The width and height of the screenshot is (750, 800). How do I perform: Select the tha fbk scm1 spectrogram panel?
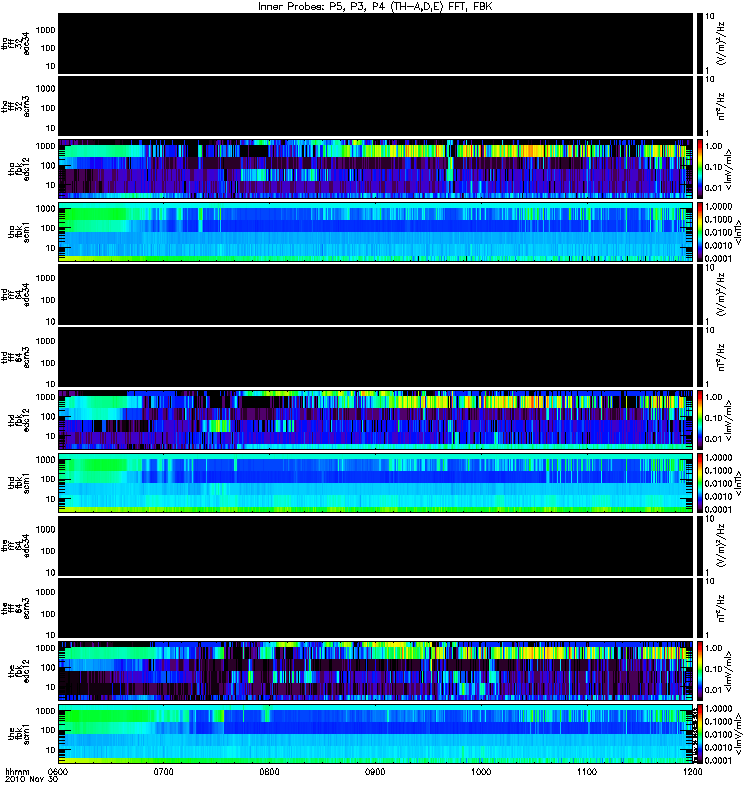[x=376, y=232]
